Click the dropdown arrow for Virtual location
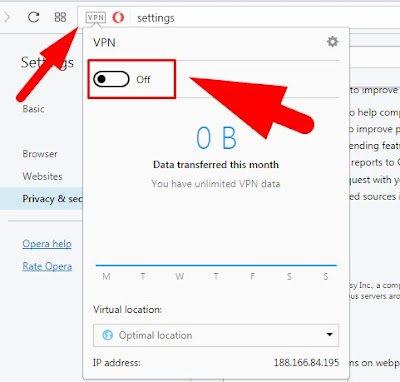Image resolution: width=400 pixels, height=382 pixels. (329, 334)
